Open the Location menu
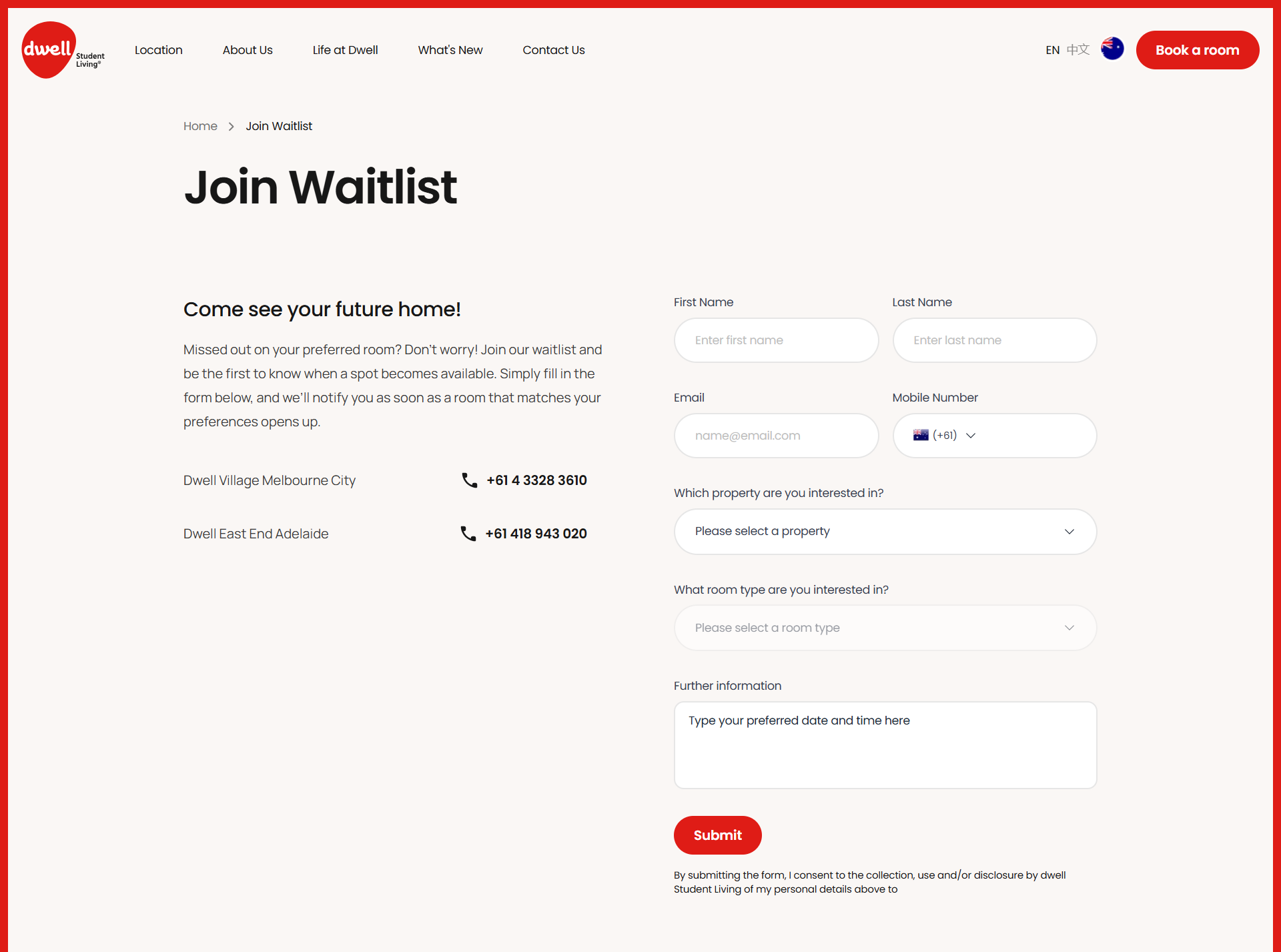This screenshot has width=1281, height=952. [x=158, y=49]
